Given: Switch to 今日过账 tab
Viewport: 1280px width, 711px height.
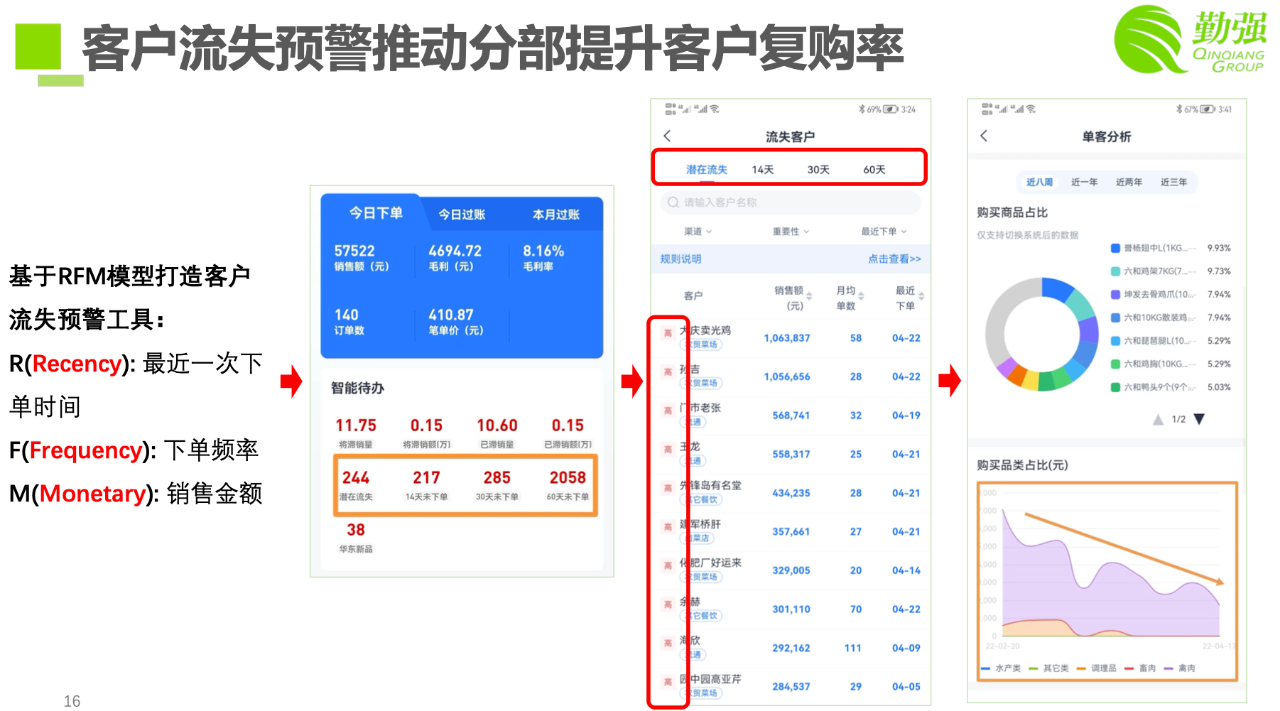Looking at the screenshot, I should (x=461, y=214).
